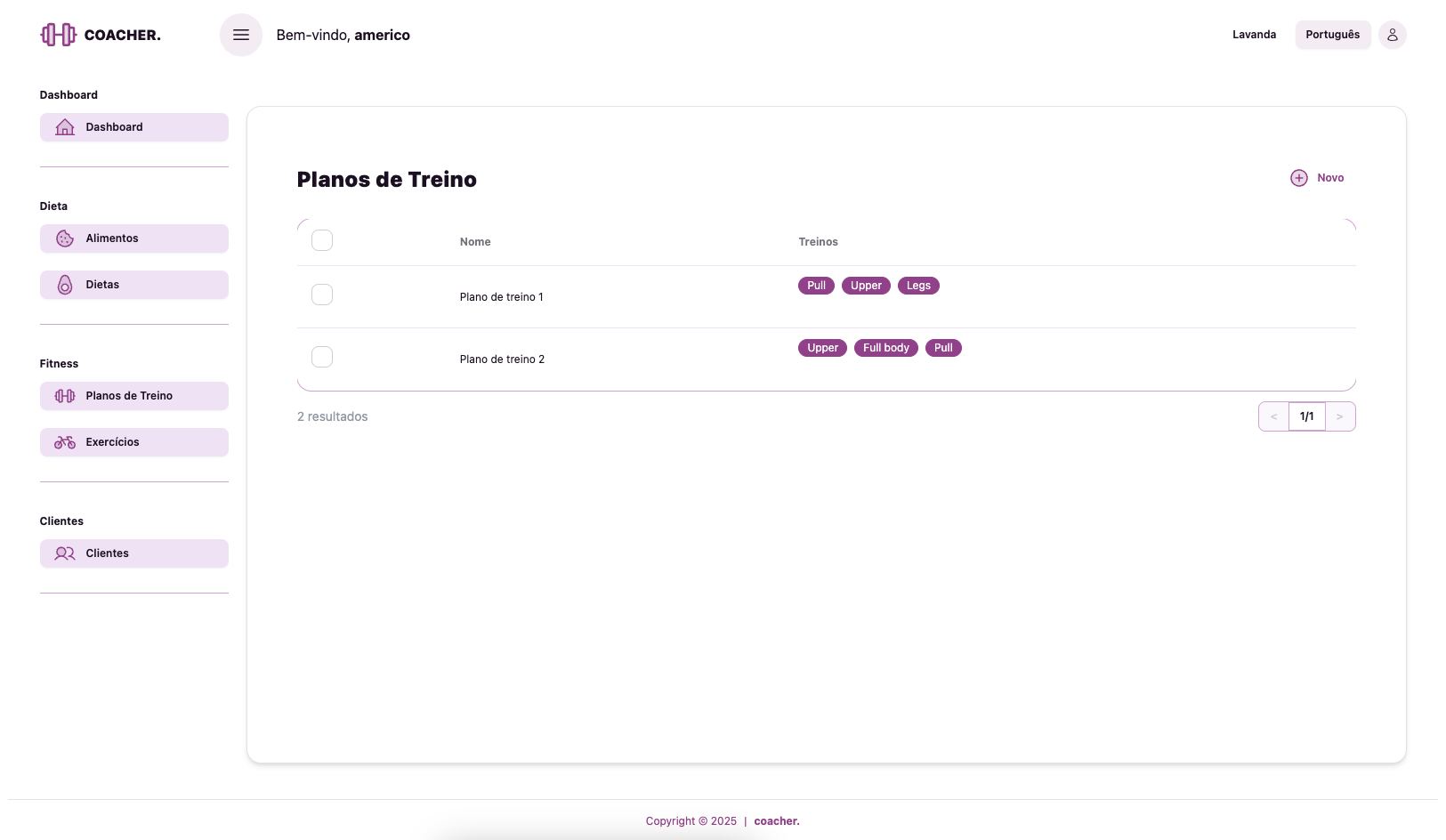Click the coacher. footer link

pyautogui.click(x=776, y=821)
